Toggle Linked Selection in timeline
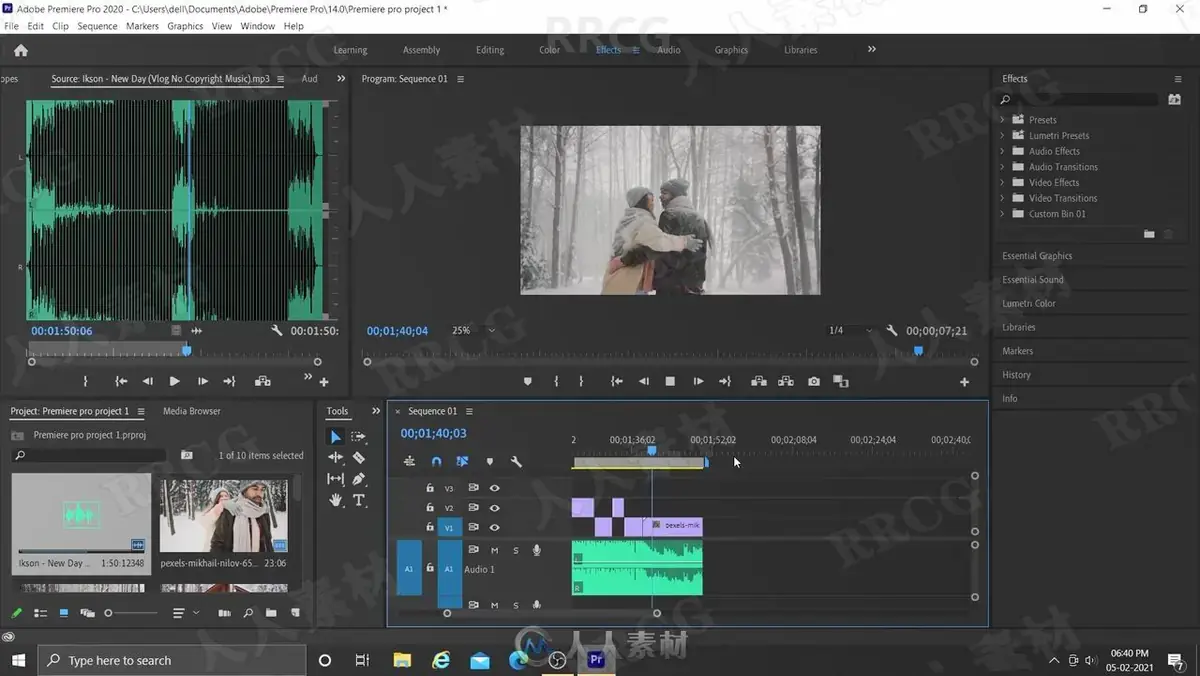This screenshot has width=1200, height=676. [x=462, y=462]
